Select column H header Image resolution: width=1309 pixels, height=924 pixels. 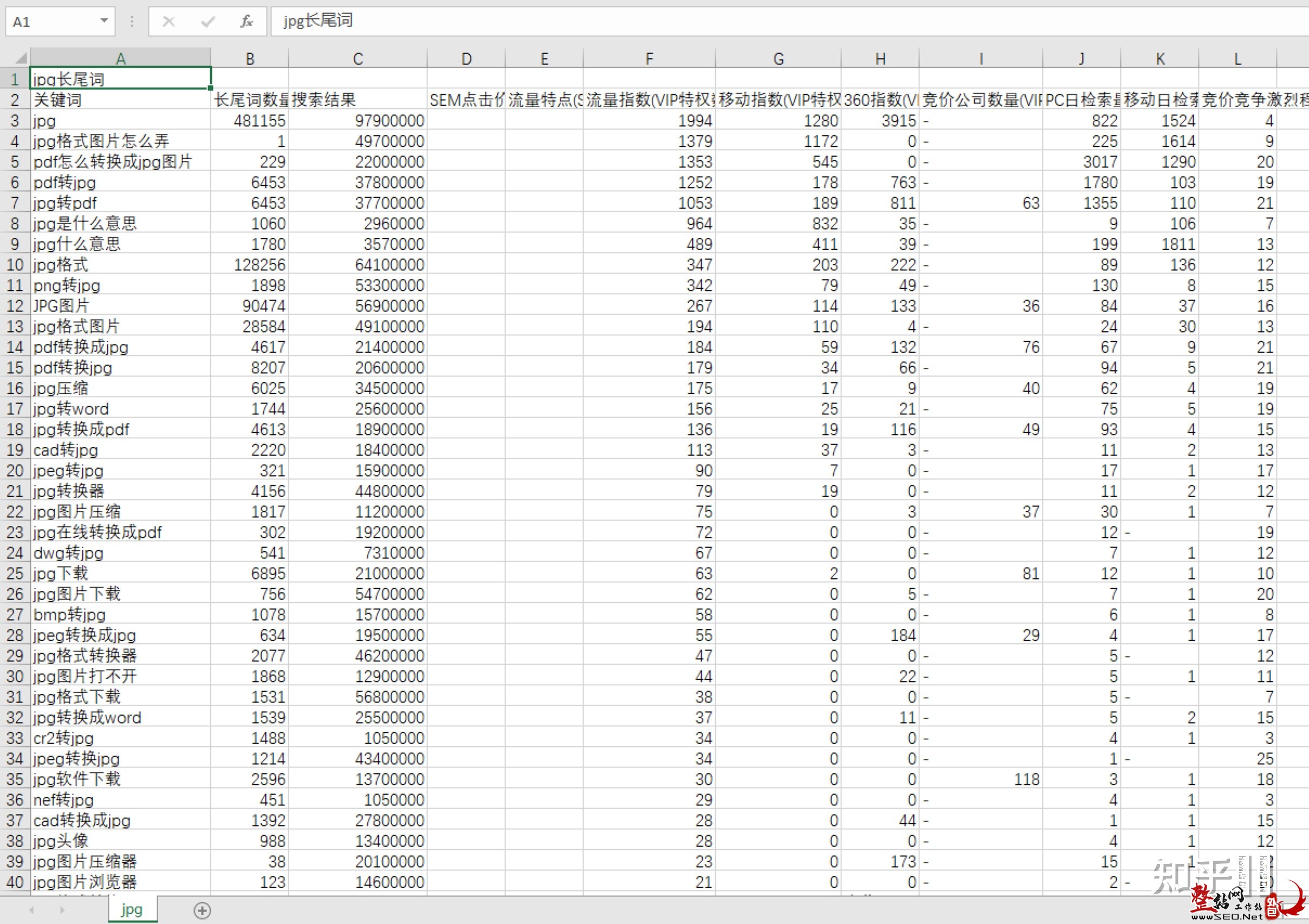pos(880,58)
